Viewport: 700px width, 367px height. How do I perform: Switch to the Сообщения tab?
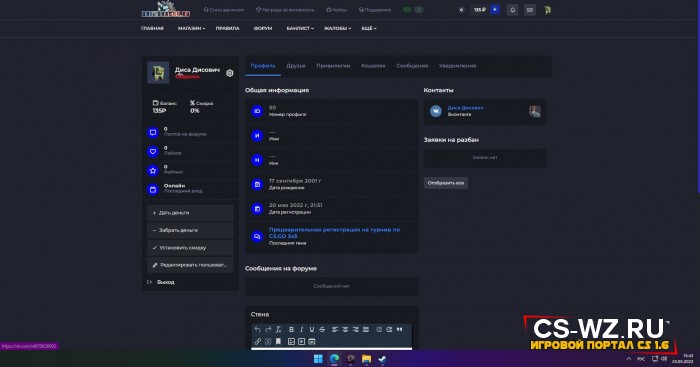pos(412,66)
